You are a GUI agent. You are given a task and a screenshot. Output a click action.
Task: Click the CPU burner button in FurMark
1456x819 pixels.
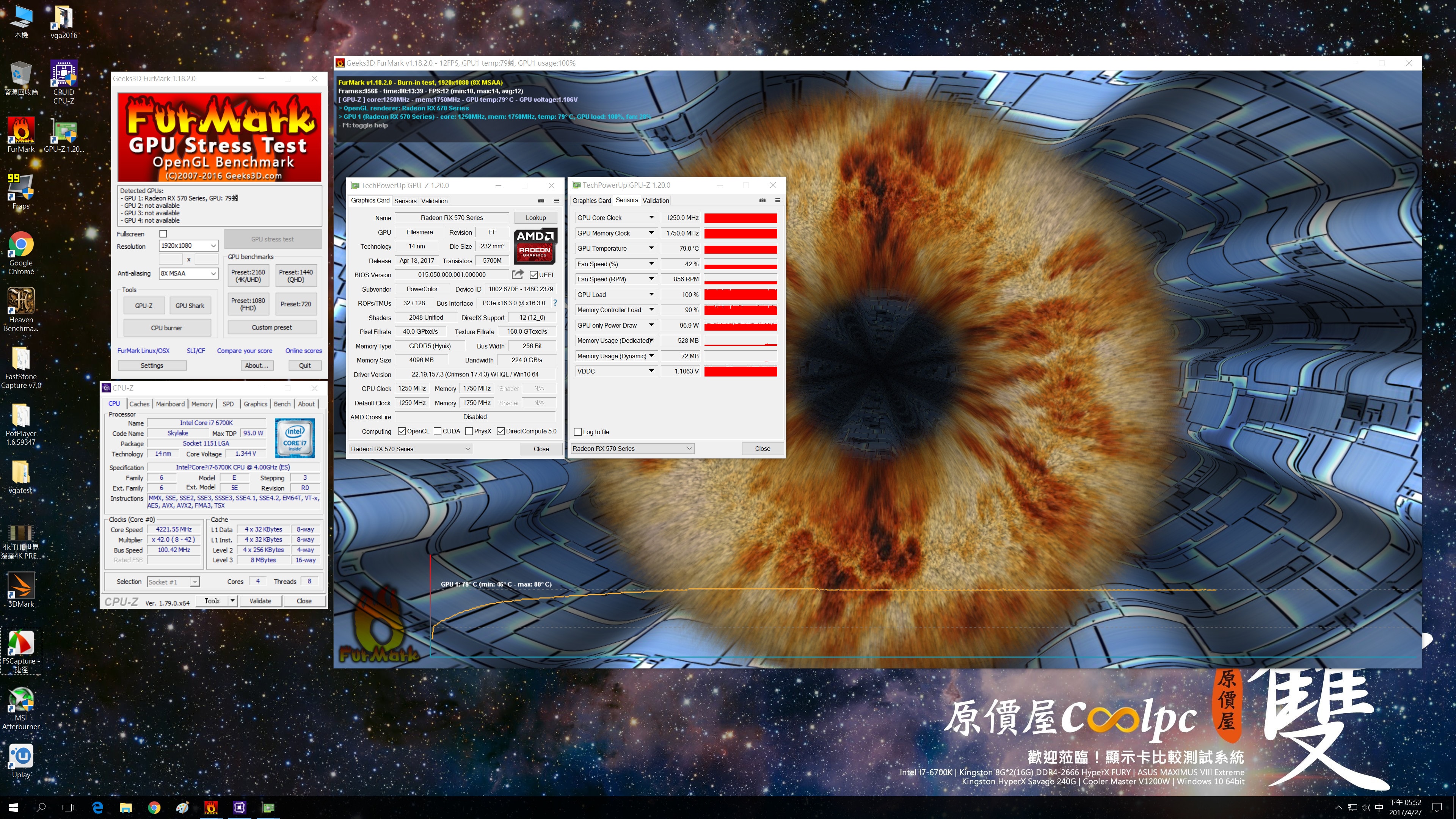167,328
